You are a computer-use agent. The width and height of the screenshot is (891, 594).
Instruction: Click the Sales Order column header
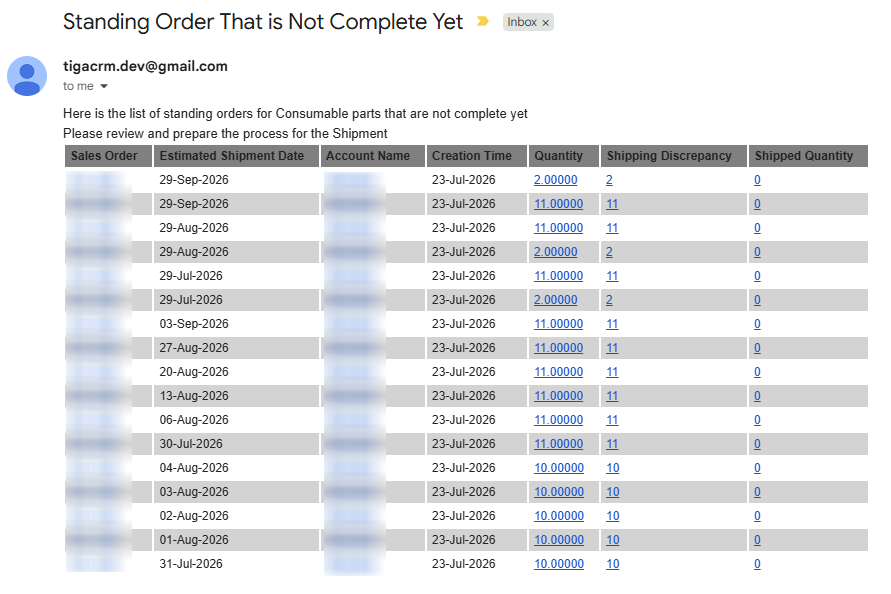tap(108, 156)
